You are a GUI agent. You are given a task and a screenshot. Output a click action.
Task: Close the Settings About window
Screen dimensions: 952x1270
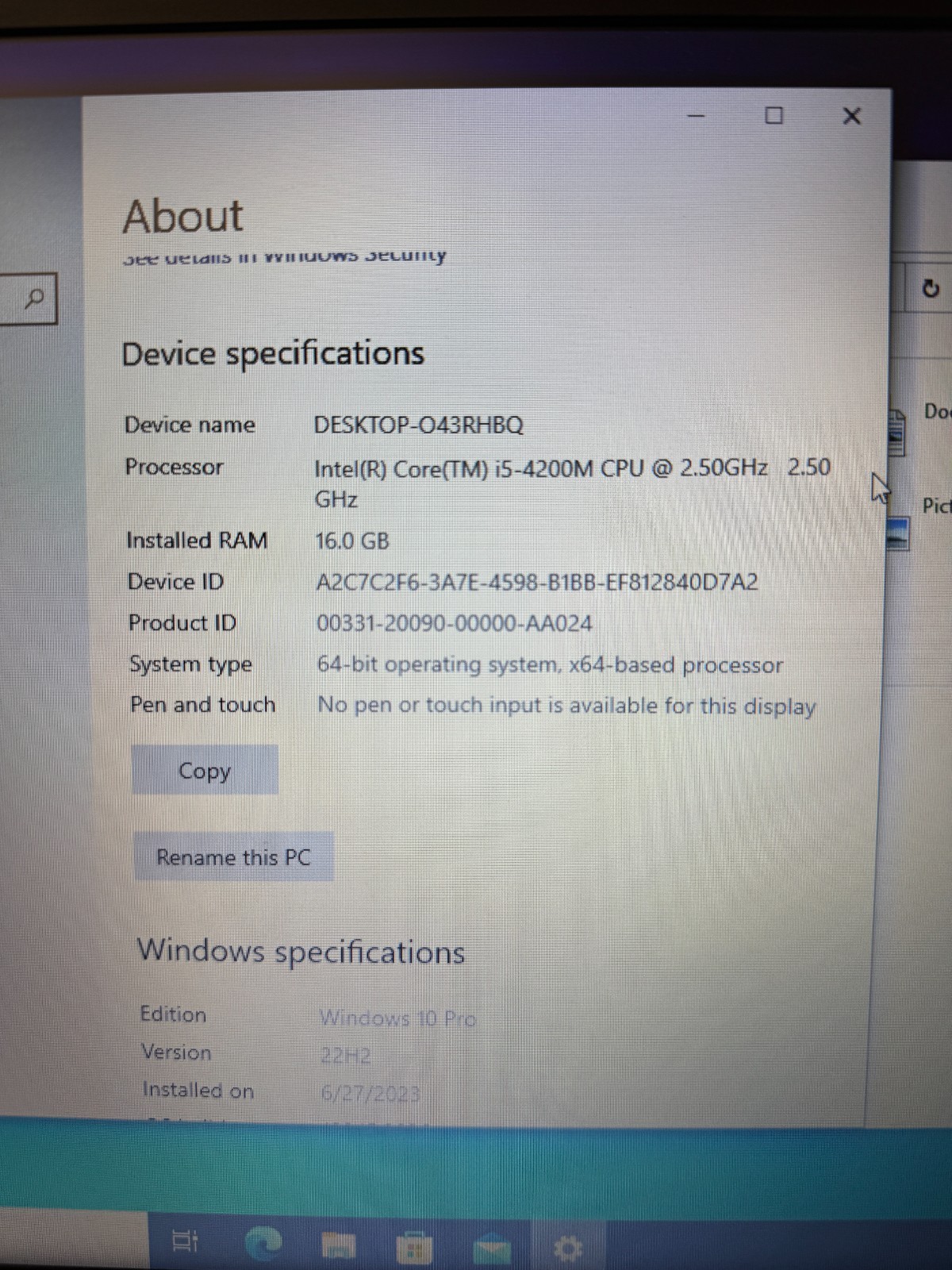[851, 117]
